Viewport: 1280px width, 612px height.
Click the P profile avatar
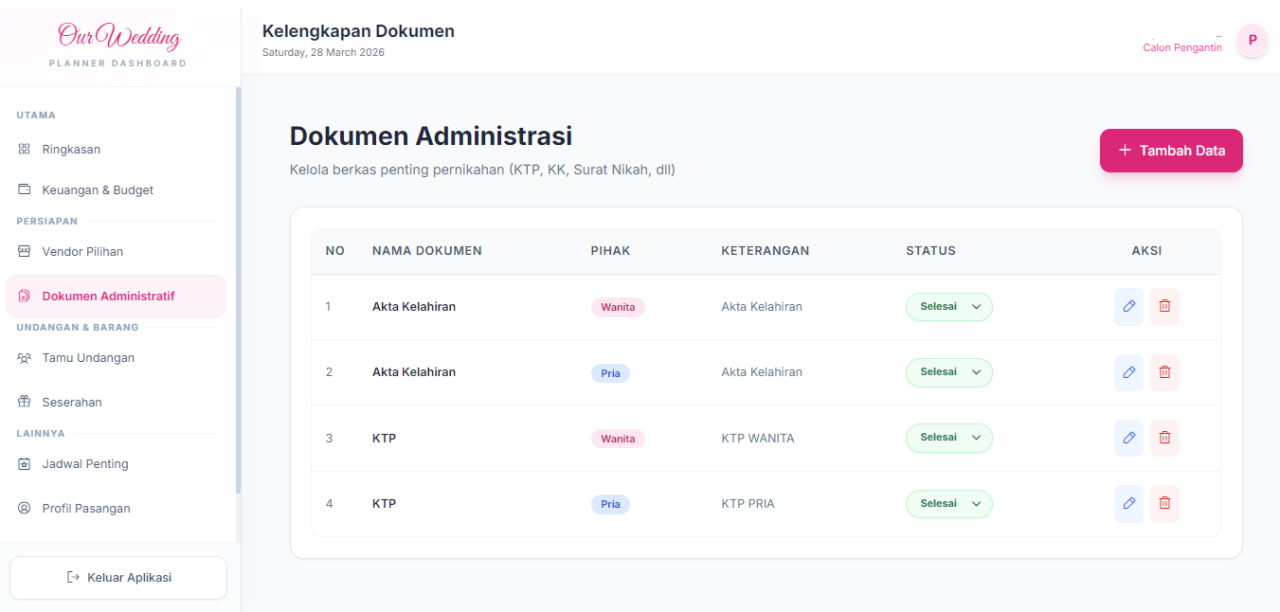point(1252,41)
